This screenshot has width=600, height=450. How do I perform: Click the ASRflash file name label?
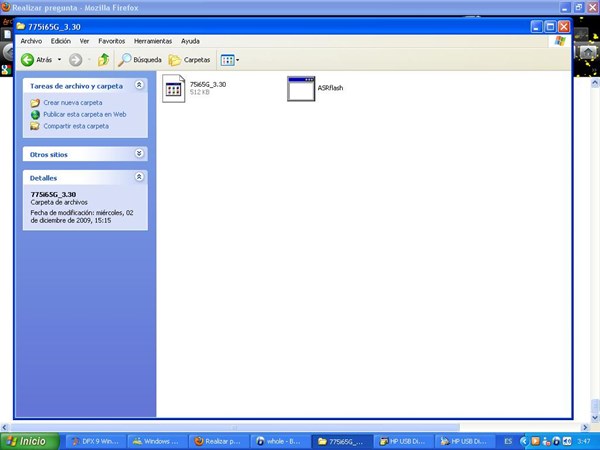[330, 88]
